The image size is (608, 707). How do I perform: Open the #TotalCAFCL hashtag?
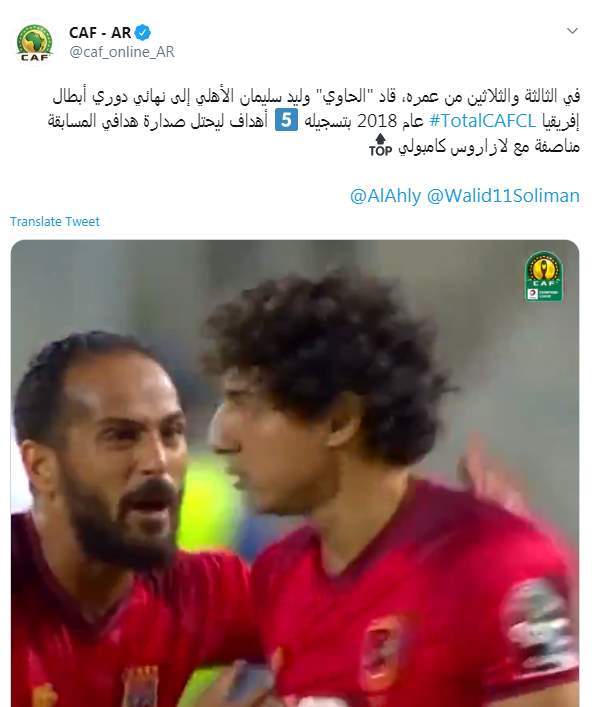coord(482,121)
